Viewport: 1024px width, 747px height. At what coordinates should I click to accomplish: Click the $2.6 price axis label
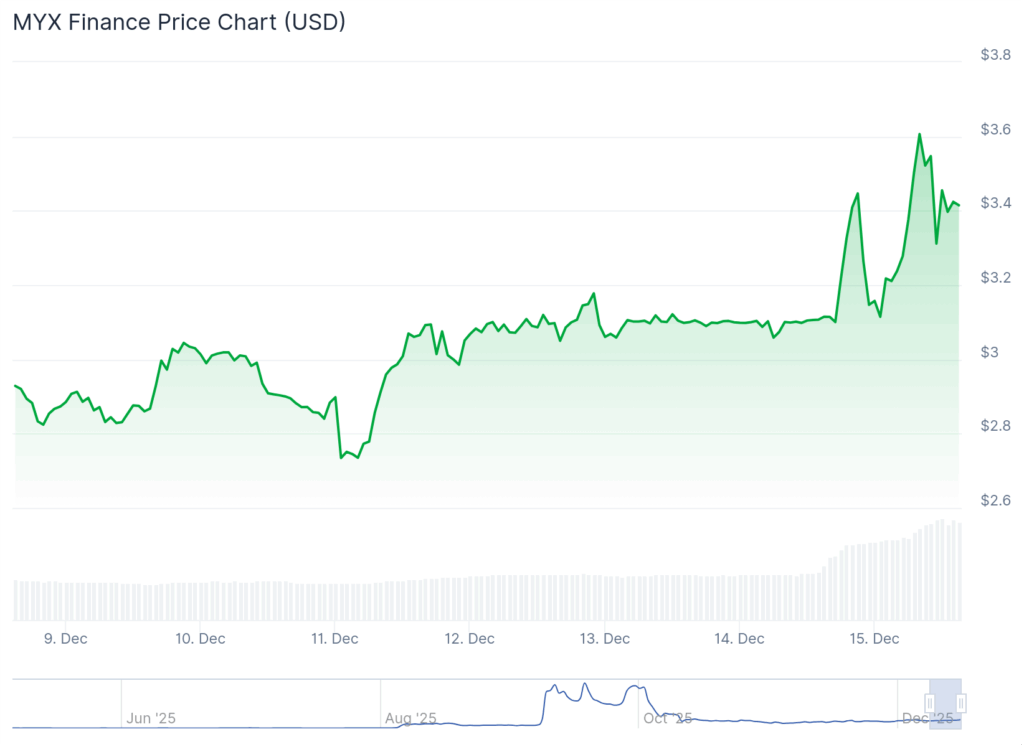[x=996, y=500]
